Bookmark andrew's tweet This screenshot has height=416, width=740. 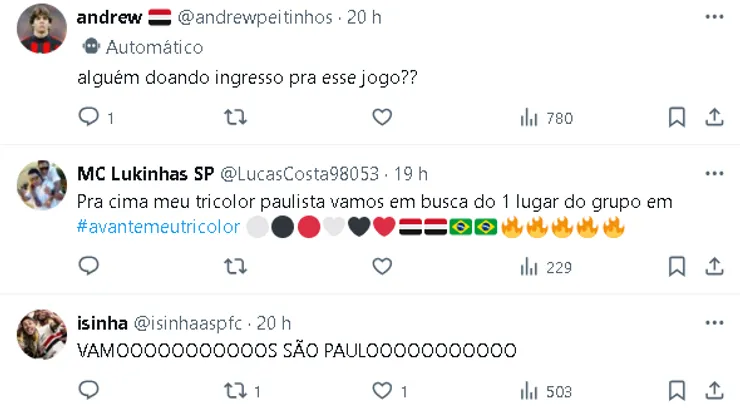tap(676, 117)
